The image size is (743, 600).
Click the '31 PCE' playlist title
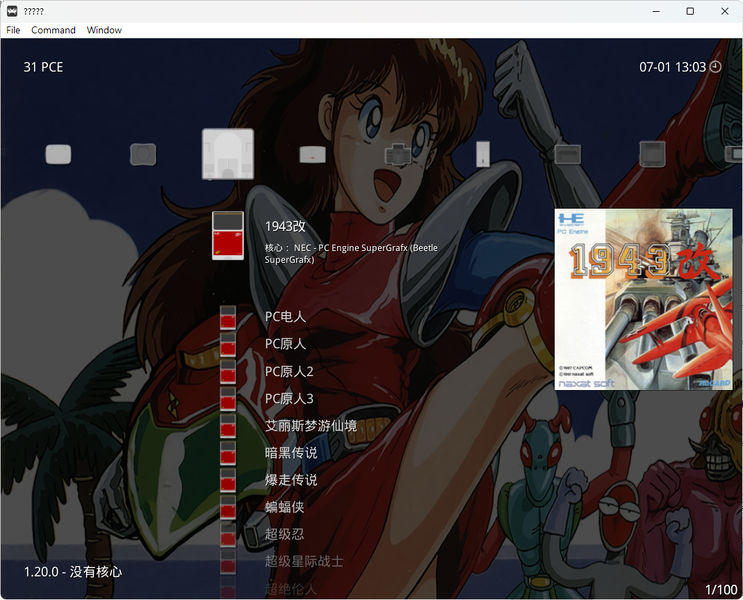click(x=43, y=67)
